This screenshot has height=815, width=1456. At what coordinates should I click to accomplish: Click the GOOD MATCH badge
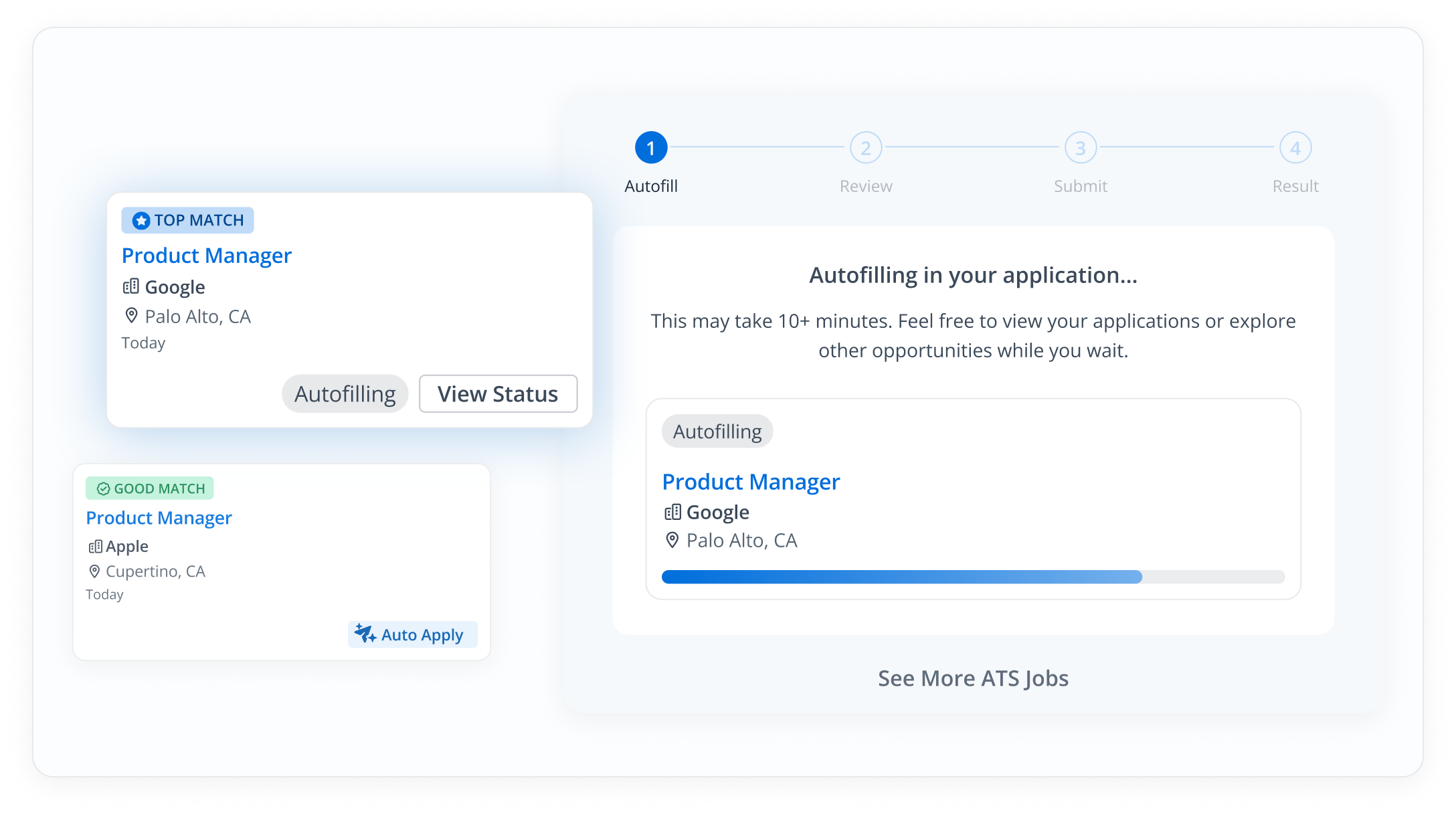[150, 488]
